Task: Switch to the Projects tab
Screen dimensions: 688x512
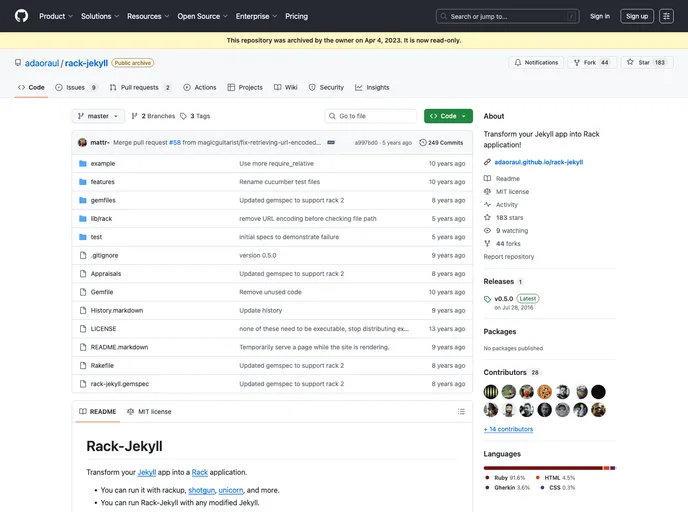Action: [245, 88]
